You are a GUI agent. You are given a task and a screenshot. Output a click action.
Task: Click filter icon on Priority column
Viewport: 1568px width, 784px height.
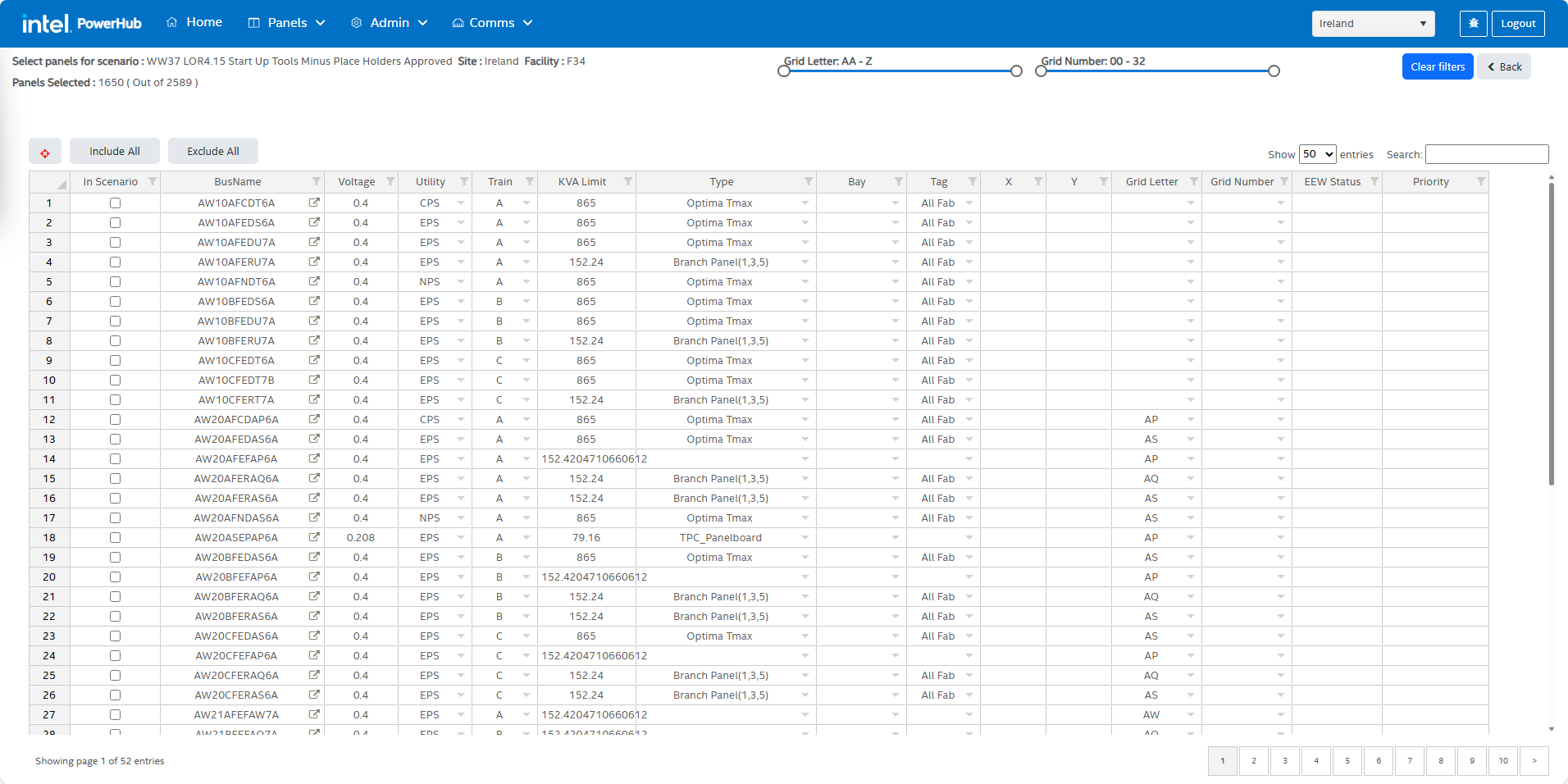[x=1481, y=181]
